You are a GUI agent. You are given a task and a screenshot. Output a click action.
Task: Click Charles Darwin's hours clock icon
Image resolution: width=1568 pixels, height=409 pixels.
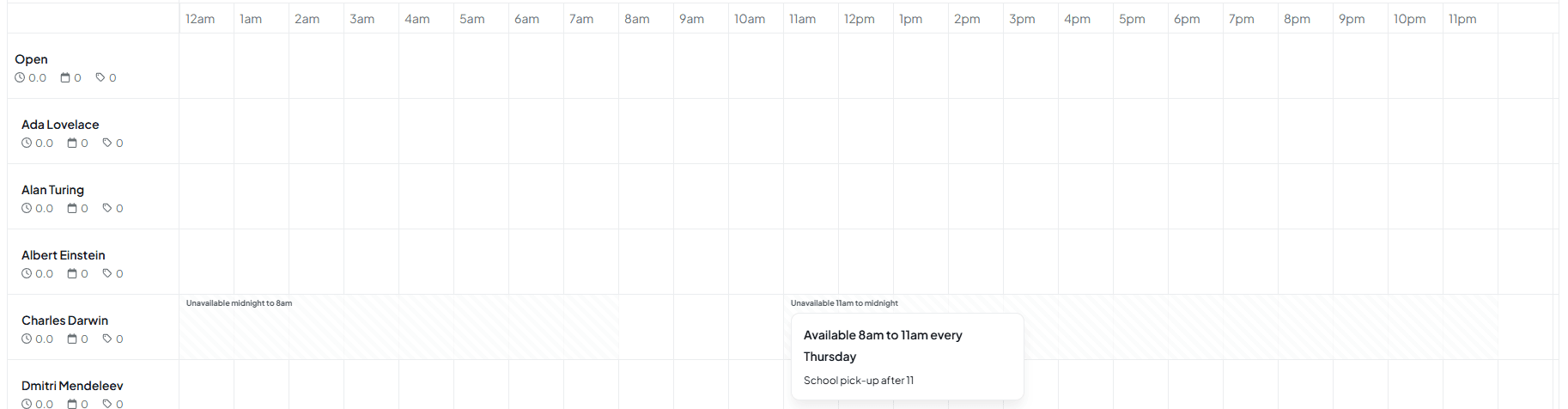point(27,339)
